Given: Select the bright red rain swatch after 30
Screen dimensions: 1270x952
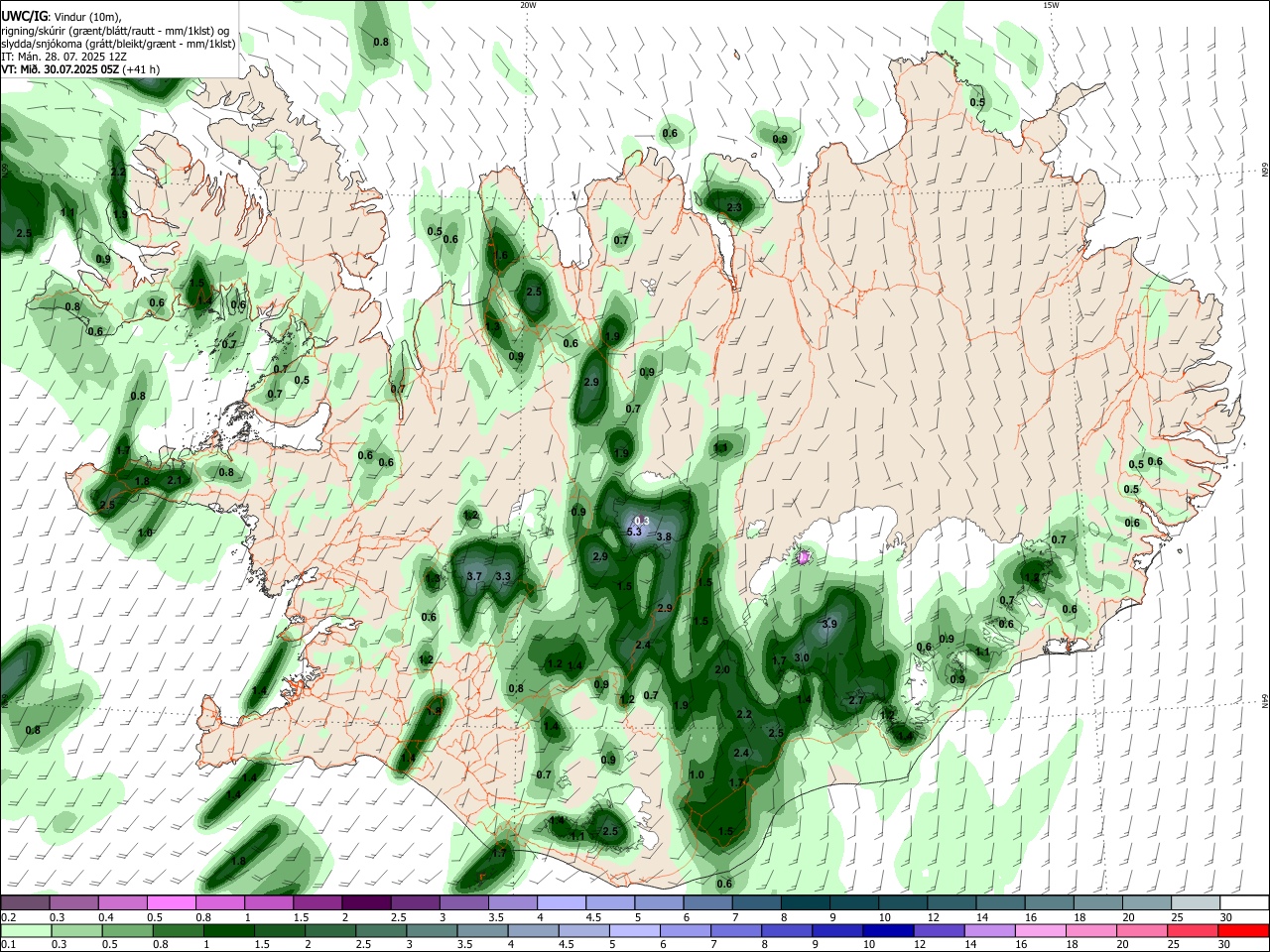Looking at the screenshot, I should (x=1242, y=930).
